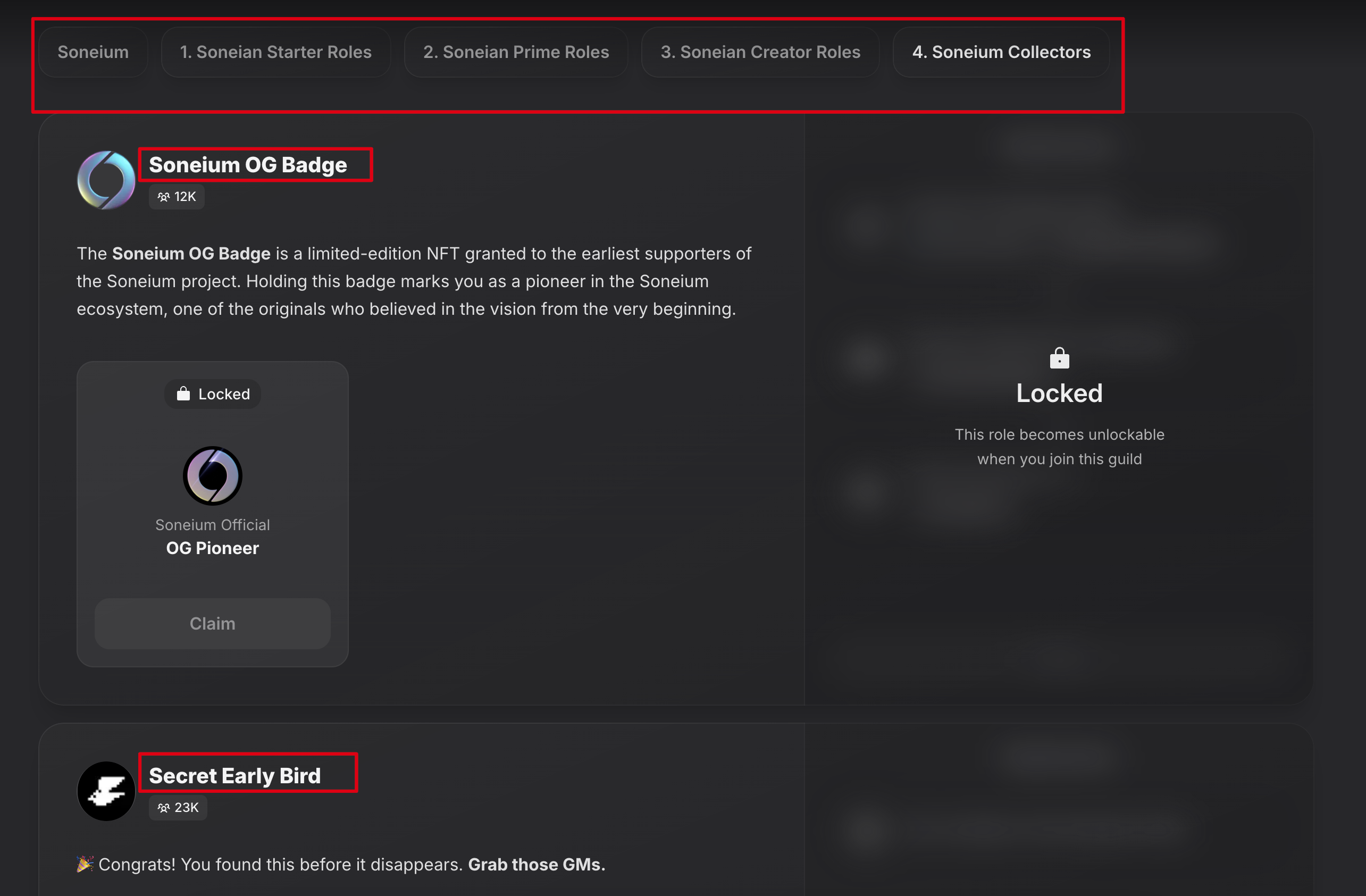The height and width of the screenshot is (896, 1366).
Task: Click the Locked pill on OG Pioneer card
Action: tap(212, 395)
